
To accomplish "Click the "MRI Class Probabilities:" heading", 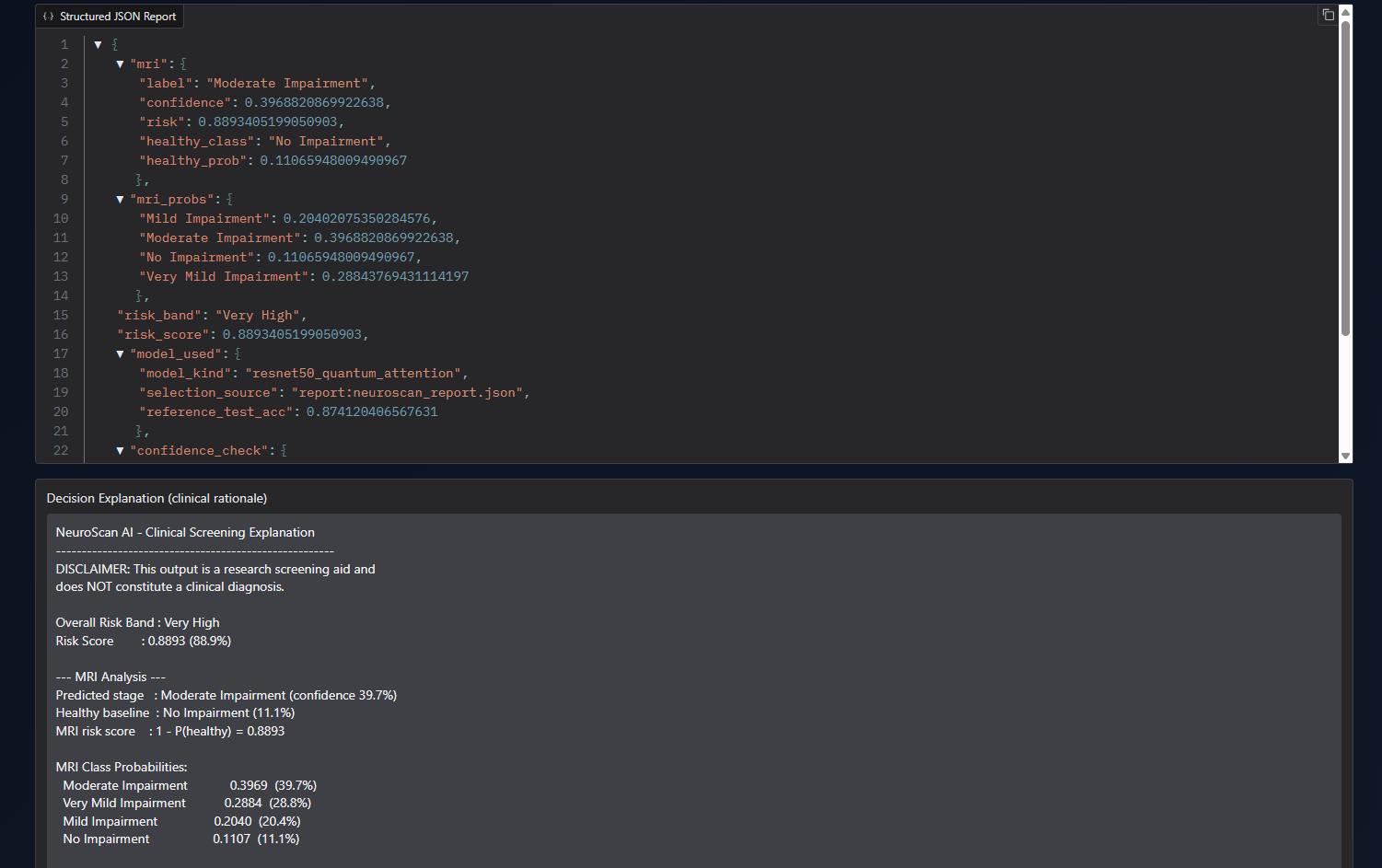I will [x=122, y=767].
